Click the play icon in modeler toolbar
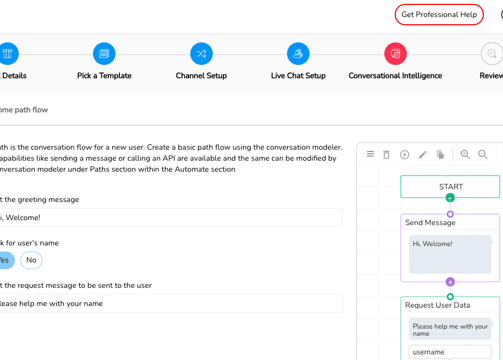 point(404,155)
